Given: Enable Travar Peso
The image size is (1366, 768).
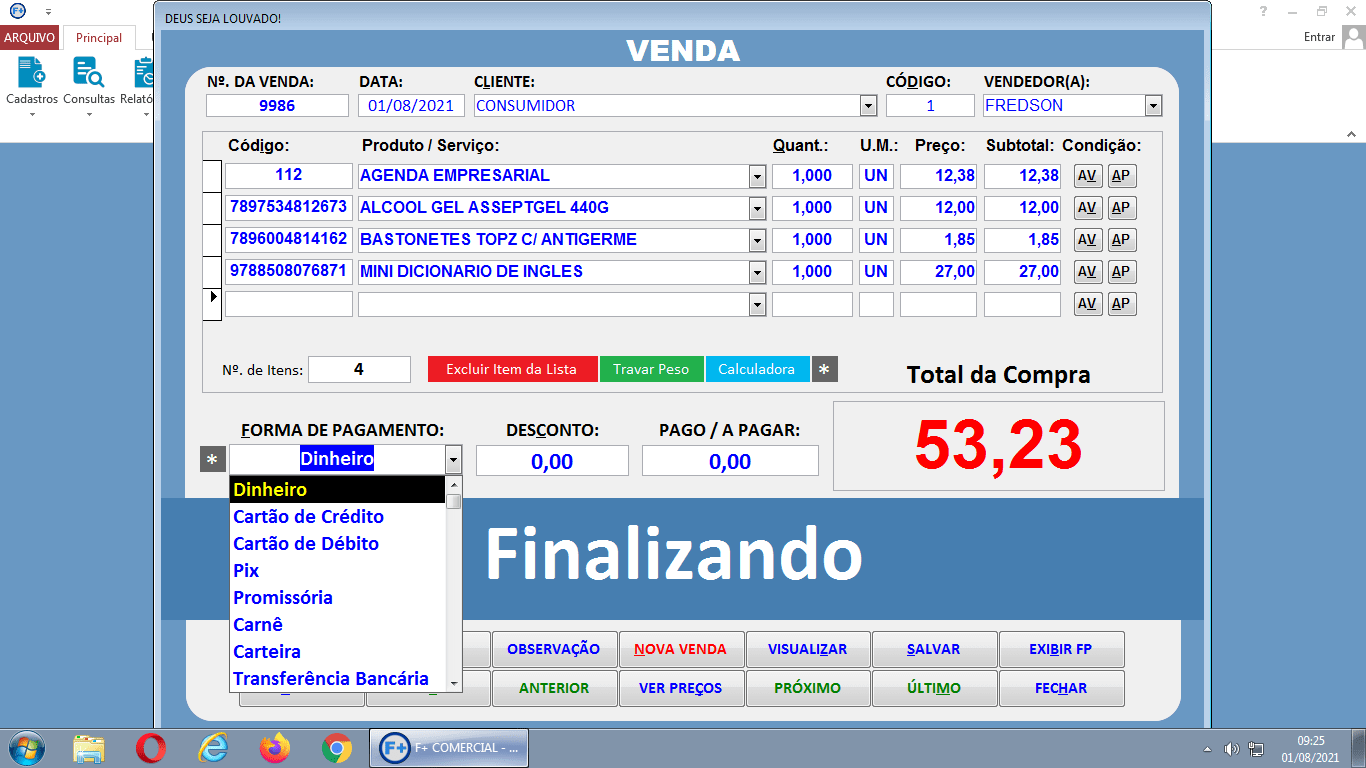Looking at the screenshot, I should pos(651,368).
